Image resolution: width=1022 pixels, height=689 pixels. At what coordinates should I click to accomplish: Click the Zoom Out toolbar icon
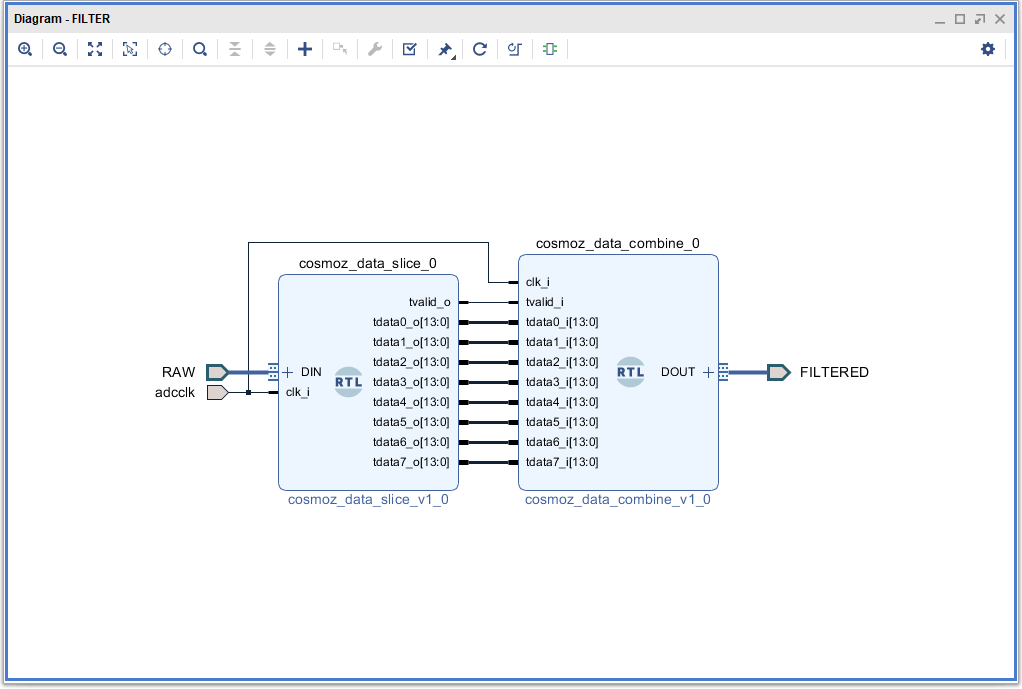(60, 49)
